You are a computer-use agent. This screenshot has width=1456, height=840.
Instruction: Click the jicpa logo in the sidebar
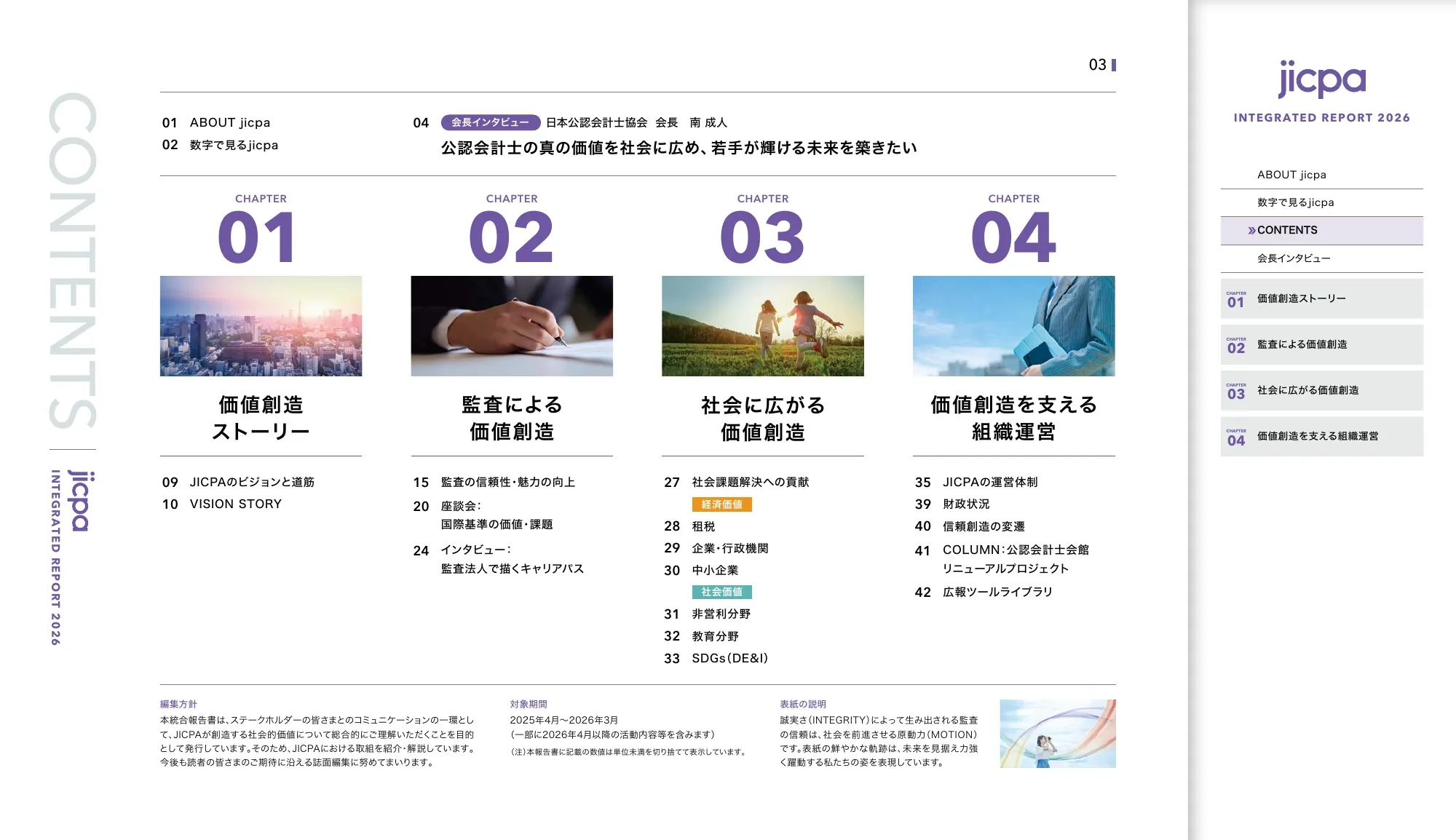click(1321, 79)
